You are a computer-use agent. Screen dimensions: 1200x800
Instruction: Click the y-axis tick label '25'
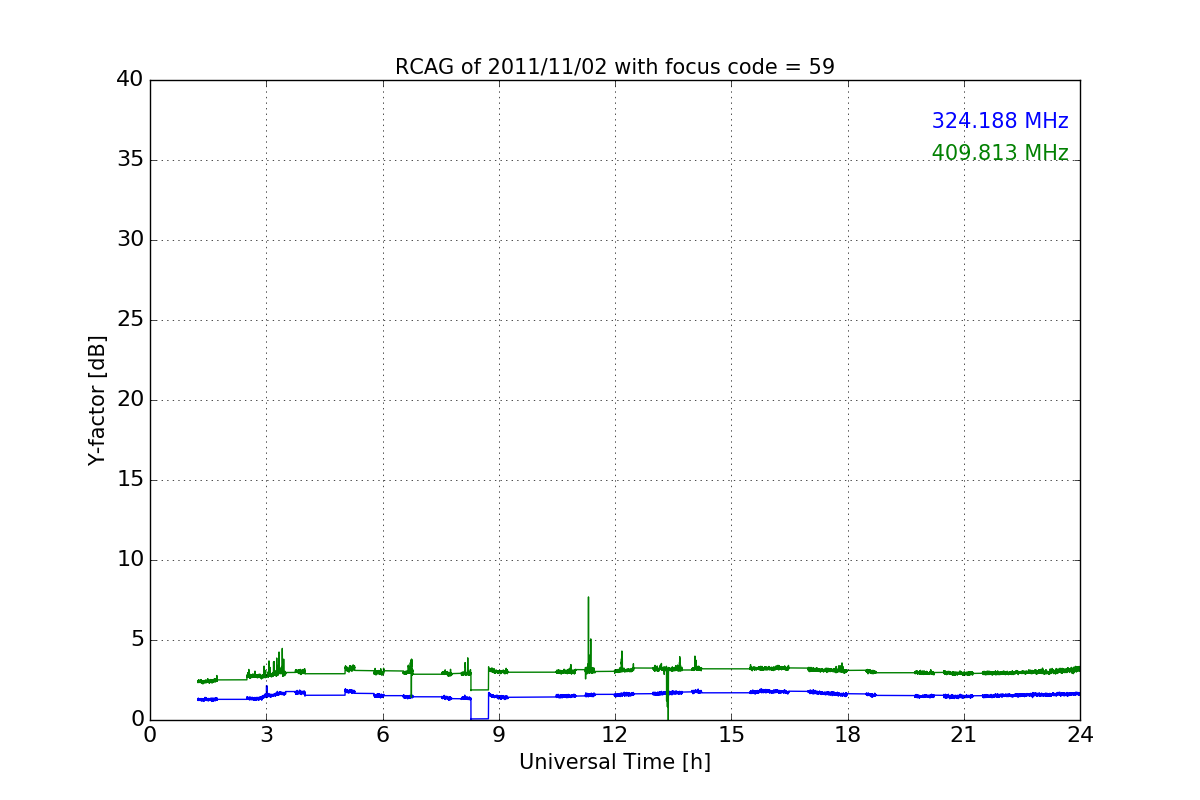[130, 320]
